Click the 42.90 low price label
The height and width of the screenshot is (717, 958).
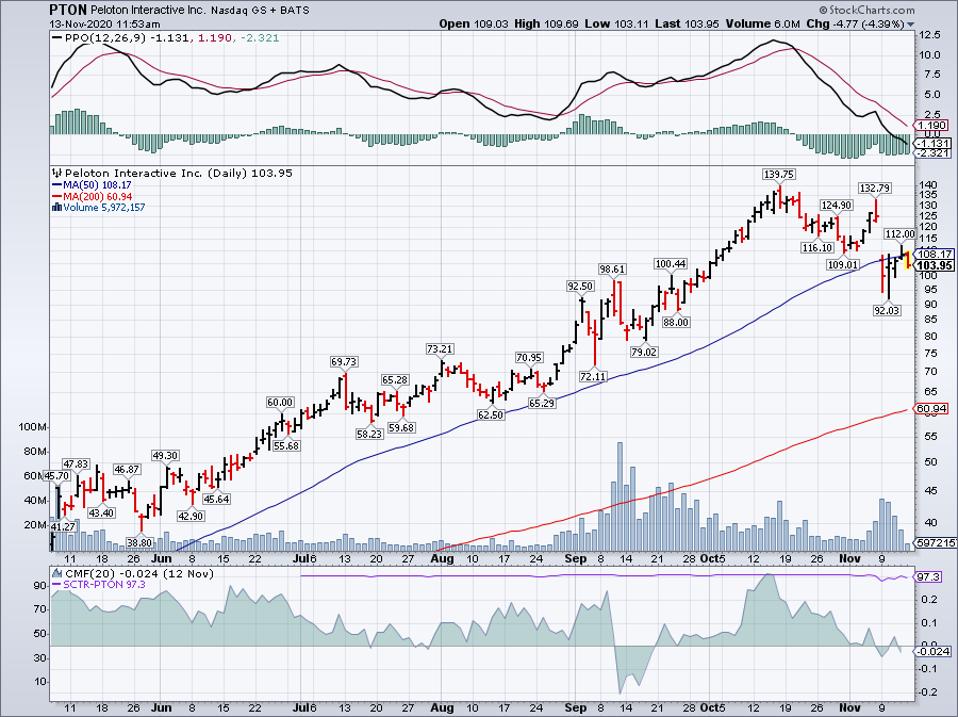[191, 516]
